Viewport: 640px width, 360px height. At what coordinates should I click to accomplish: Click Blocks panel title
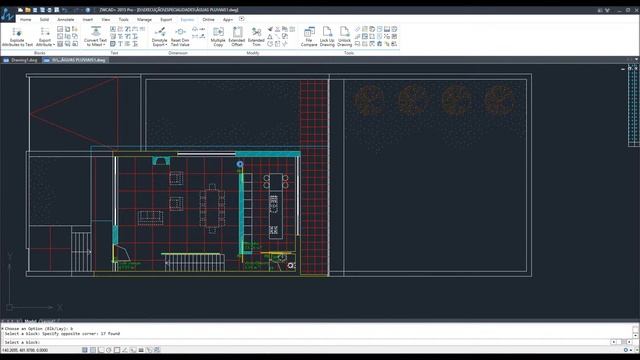coord(40,53)
